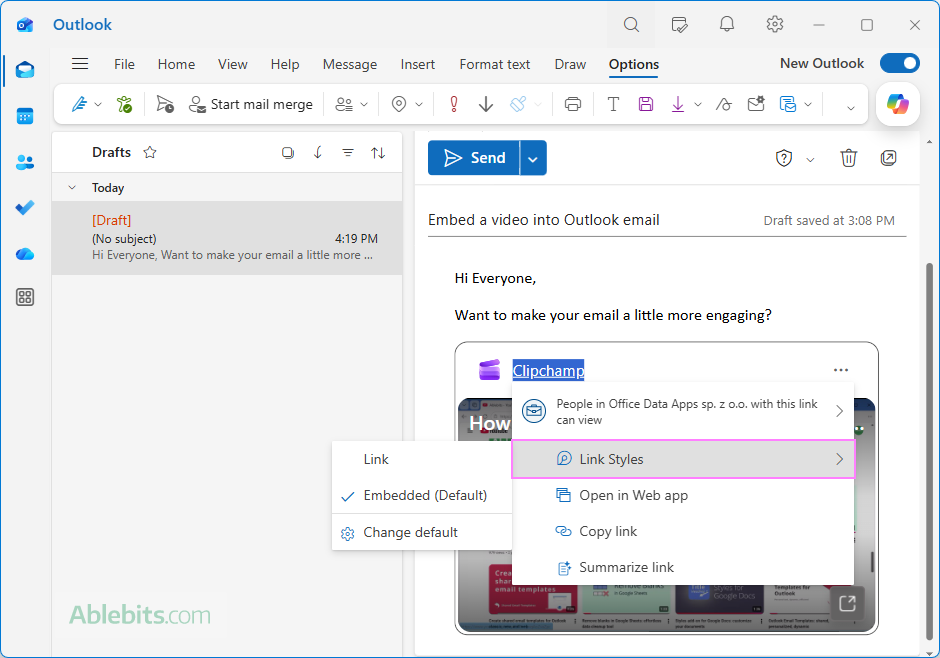Image resolution: width=940 pixels, height=658 pixels.
Task: Toggle the hamburger navigation pane button
Action: coord(80,64)
